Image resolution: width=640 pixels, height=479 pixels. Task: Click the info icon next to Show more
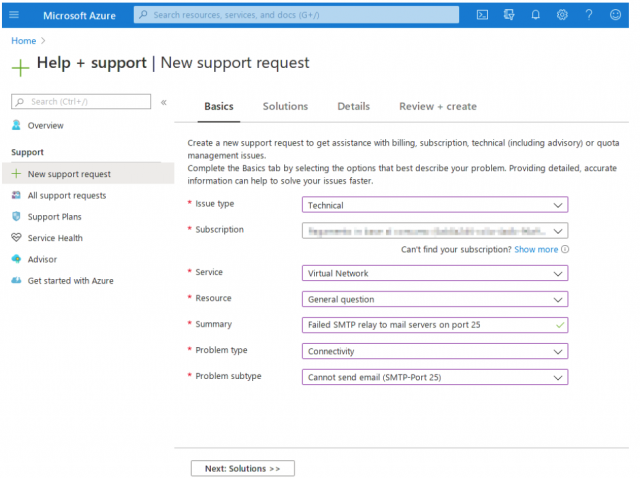(565, 249)
